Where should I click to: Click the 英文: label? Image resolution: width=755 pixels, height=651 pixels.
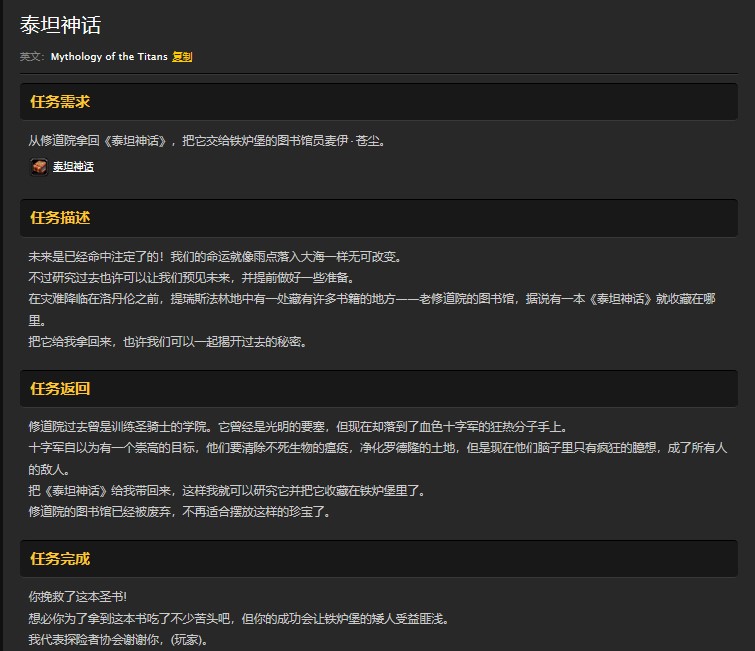[32, 57]
